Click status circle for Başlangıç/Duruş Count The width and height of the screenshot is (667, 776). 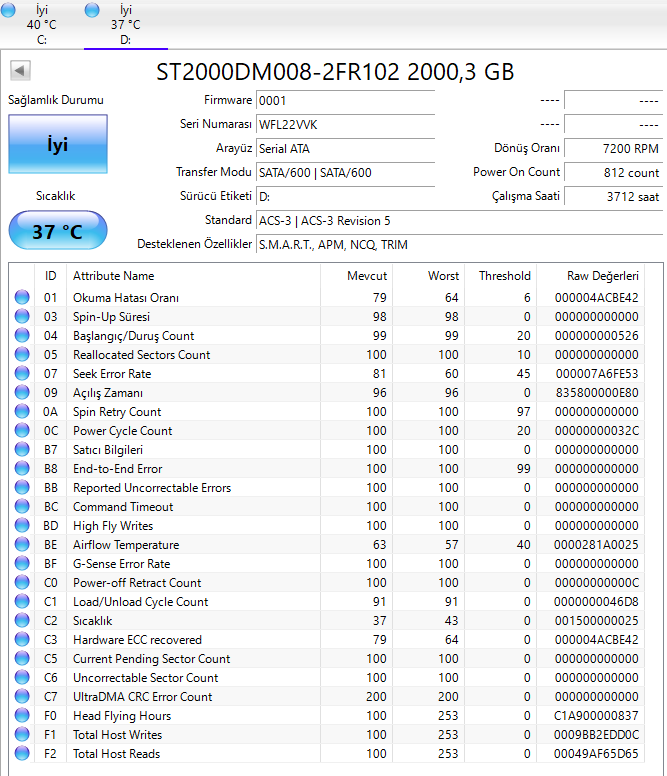[x=22, y=335]
